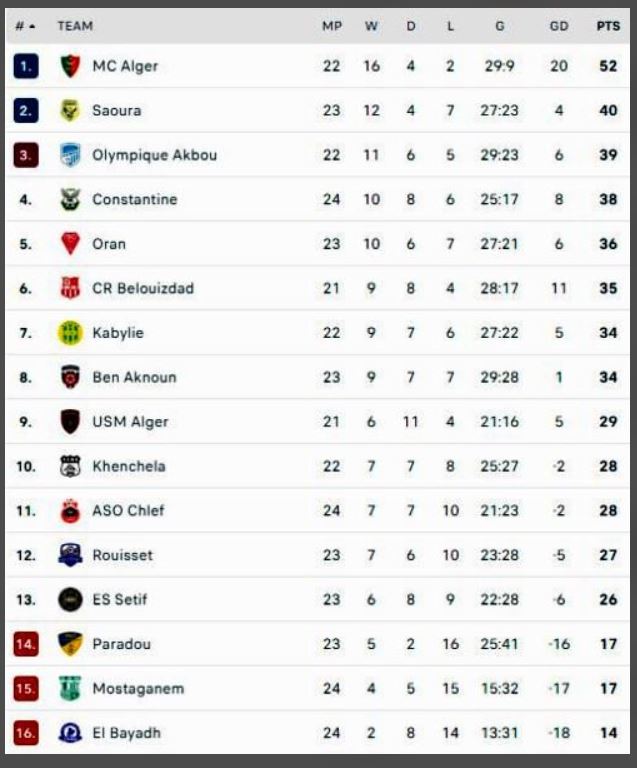Screen dimensions: 637x768
Task: Click the CR Belouizdad club logo
Action: pyautogui.click(x=70, y=288)
